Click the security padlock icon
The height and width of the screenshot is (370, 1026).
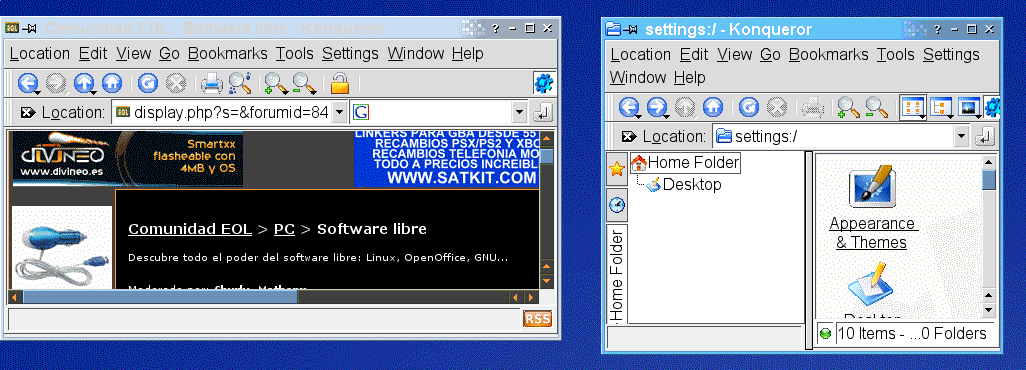click(x=340, y=83)
